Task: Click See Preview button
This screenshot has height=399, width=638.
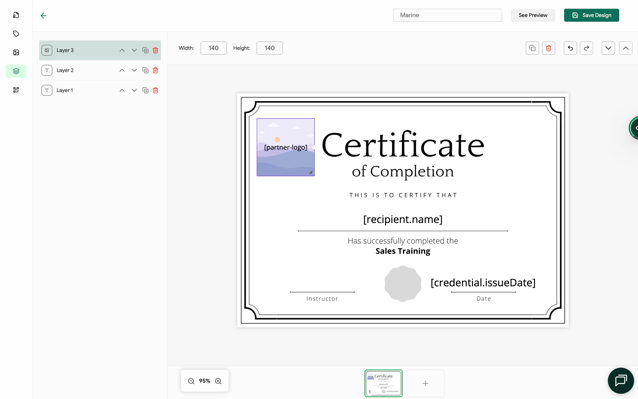Action: [x=533, y=15]
